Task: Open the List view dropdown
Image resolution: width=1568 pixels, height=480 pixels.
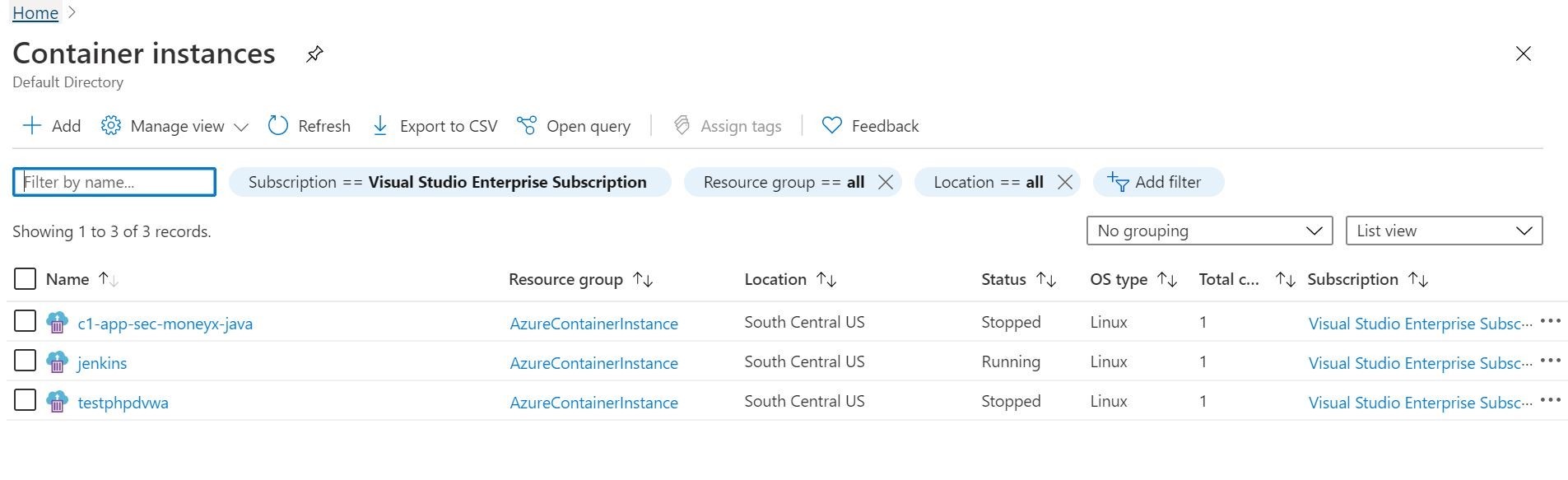Action: tap(1443, 231)
